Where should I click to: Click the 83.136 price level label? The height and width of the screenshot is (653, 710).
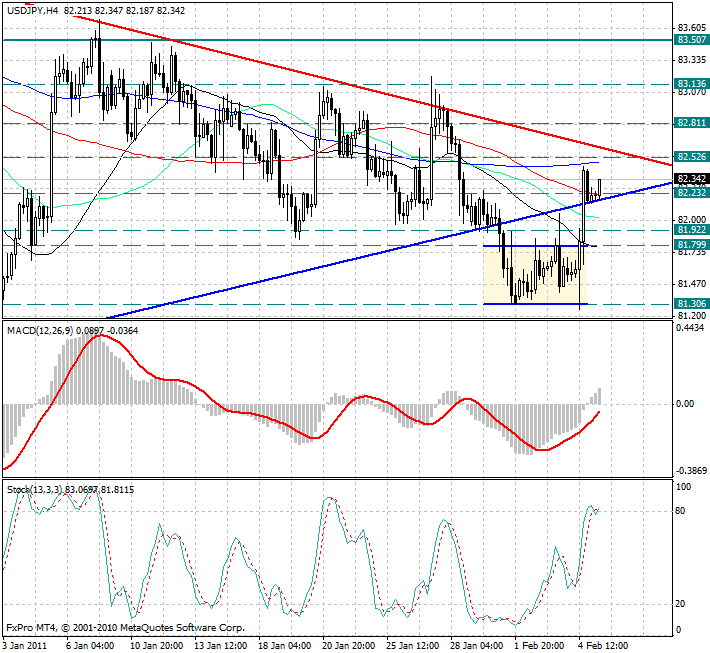pos(692,83)
